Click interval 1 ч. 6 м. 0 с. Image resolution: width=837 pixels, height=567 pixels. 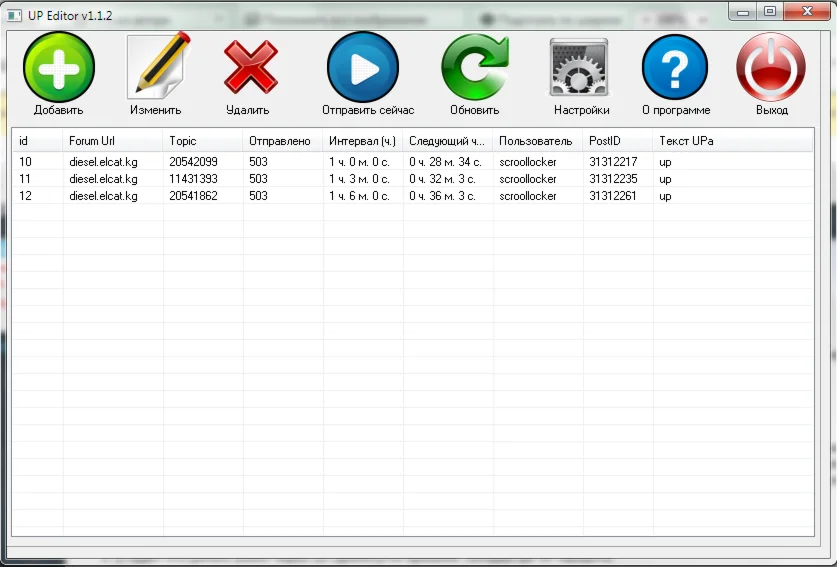click(x=359, y=196)
